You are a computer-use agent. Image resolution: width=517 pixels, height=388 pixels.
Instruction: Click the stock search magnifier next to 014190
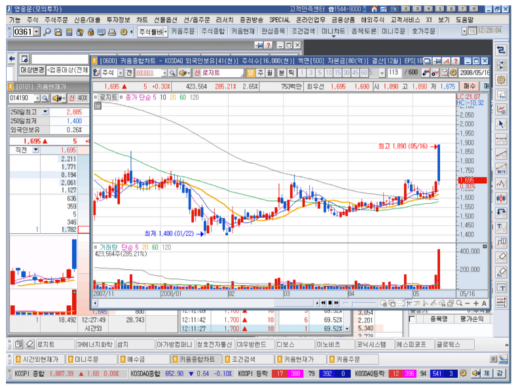click(45, 98)
